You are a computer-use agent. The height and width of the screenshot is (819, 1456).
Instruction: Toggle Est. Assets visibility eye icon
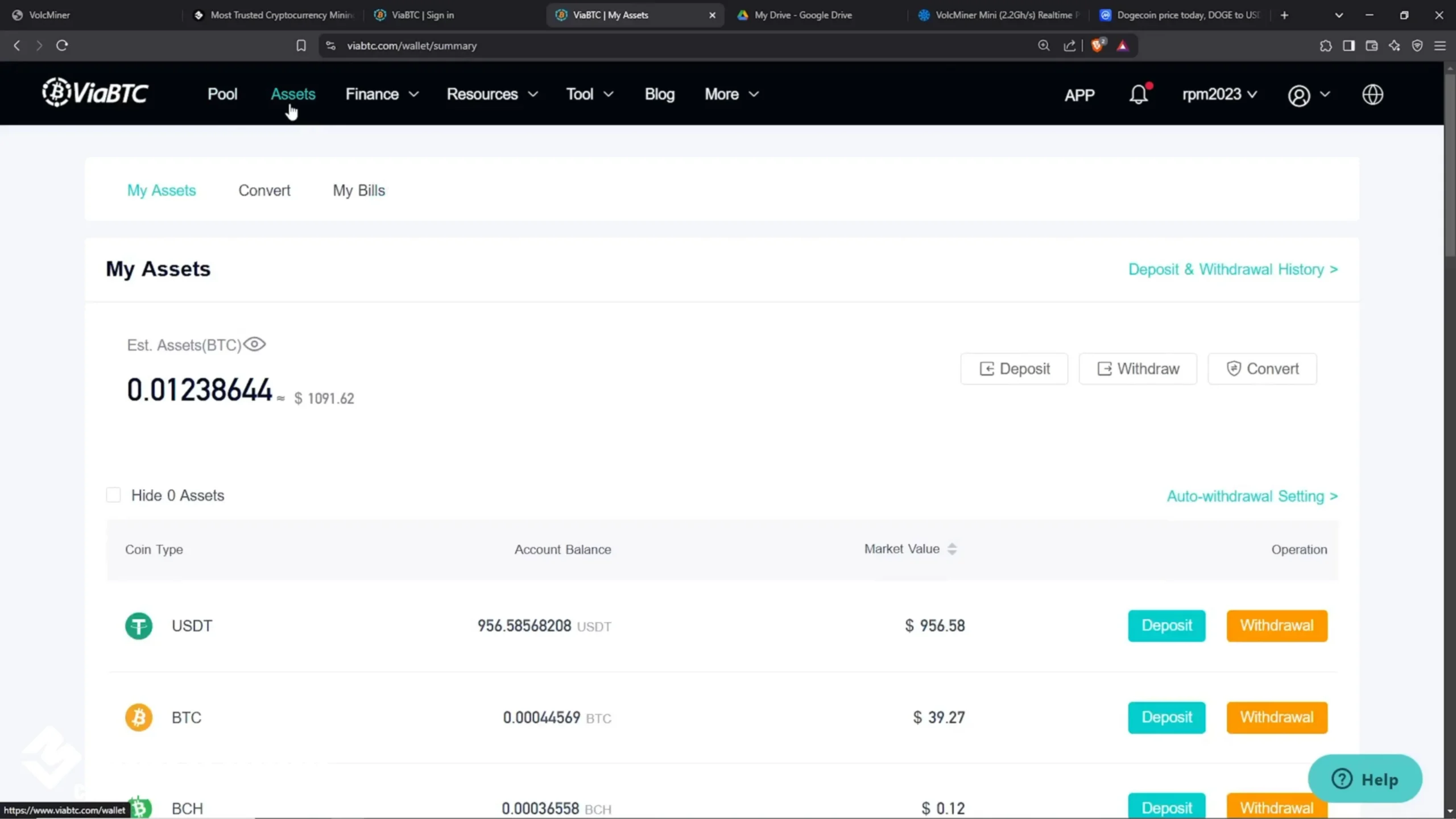coord(254,344)
